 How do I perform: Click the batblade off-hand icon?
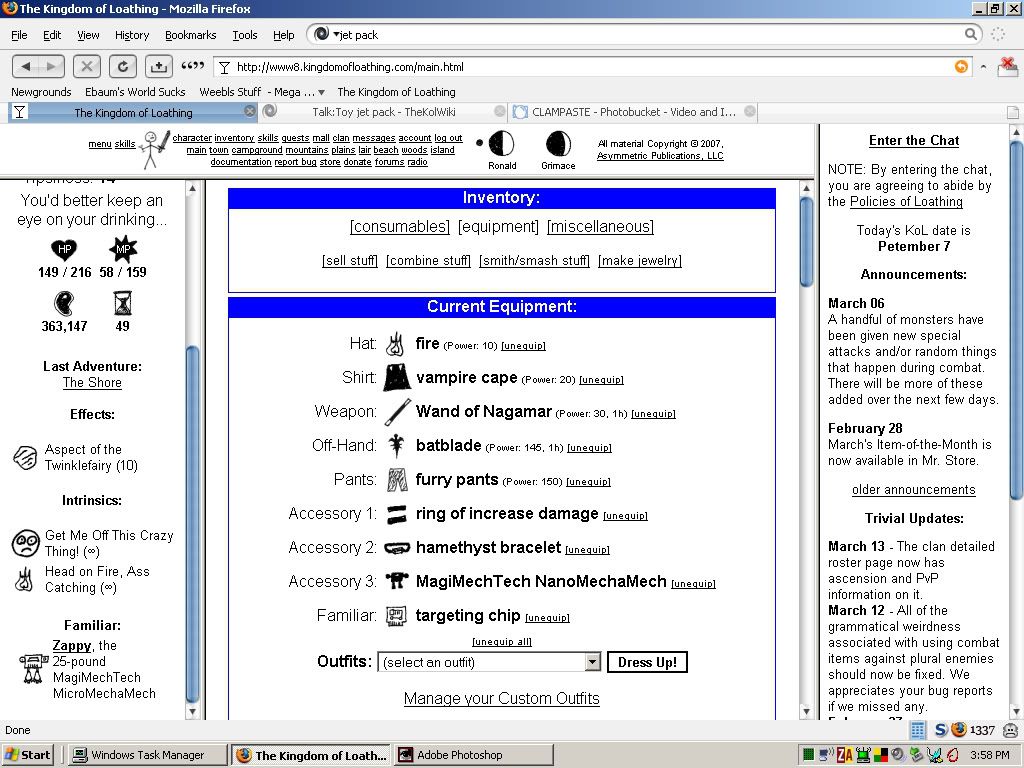[x=396, y=446]
